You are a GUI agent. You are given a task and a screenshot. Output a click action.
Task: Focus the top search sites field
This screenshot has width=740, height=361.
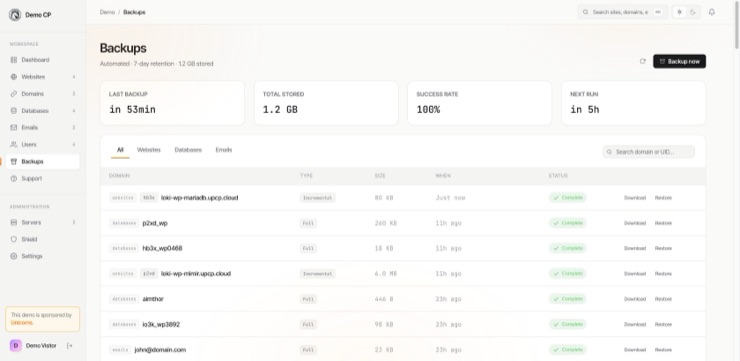tap(622, 12)
